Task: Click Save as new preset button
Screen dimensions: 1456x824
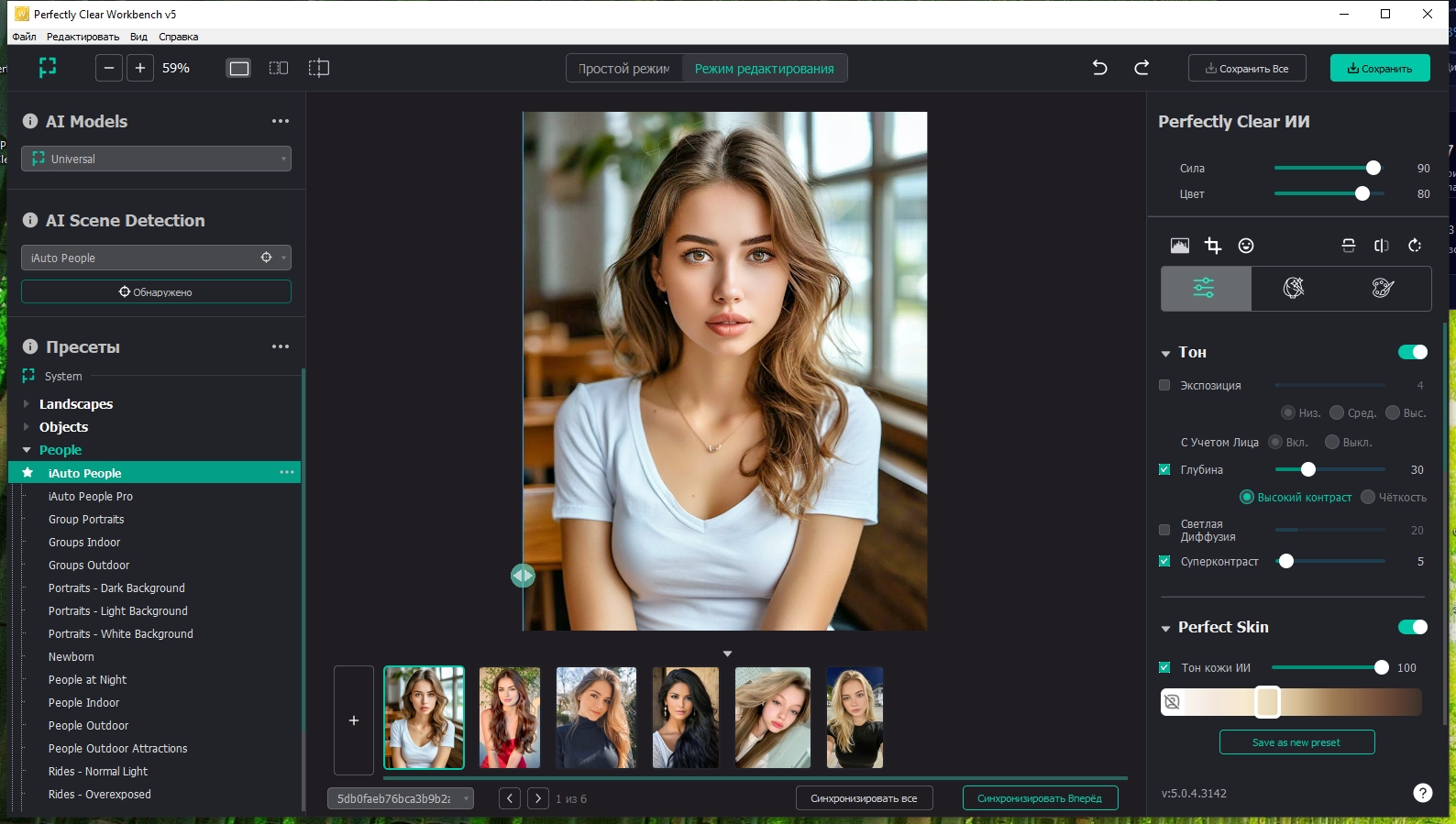Action: (1296, 742)
